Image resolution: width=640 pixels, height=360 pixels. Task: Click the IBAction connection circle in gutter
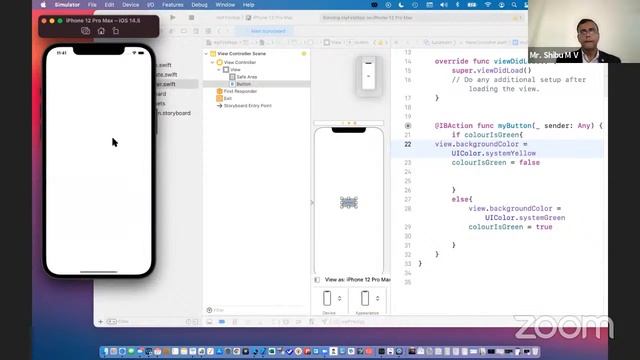click(408, 126)
